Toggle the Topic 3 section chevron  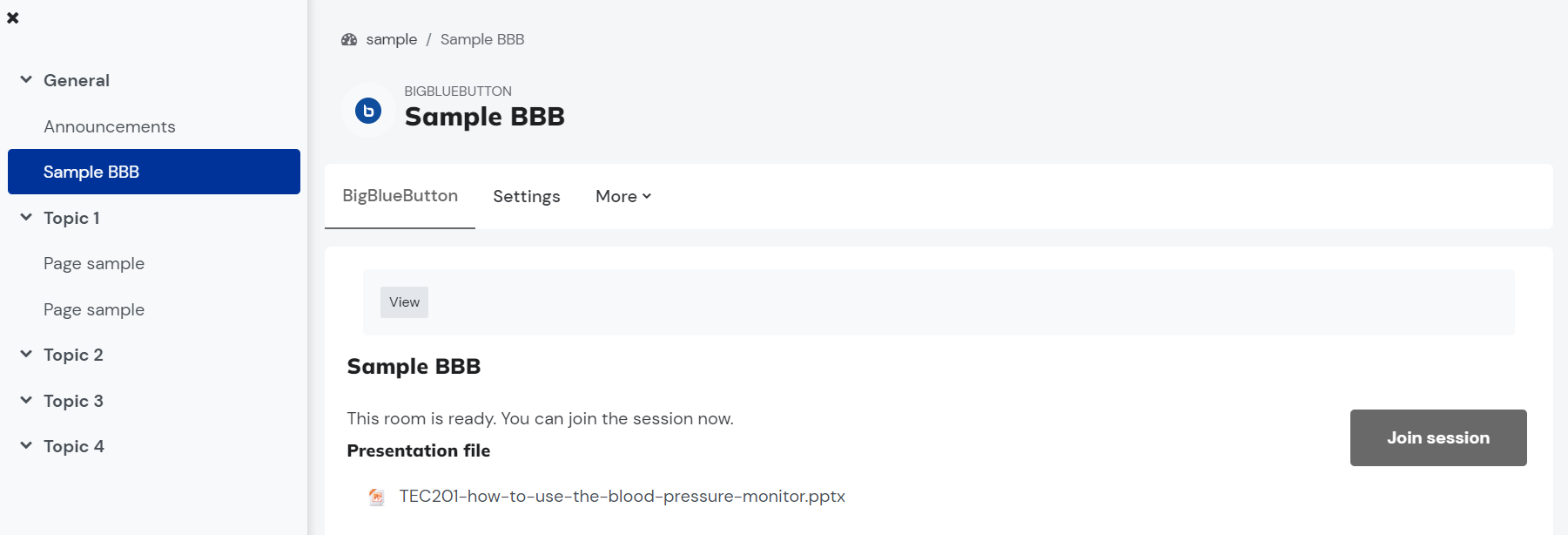point(26,400)
